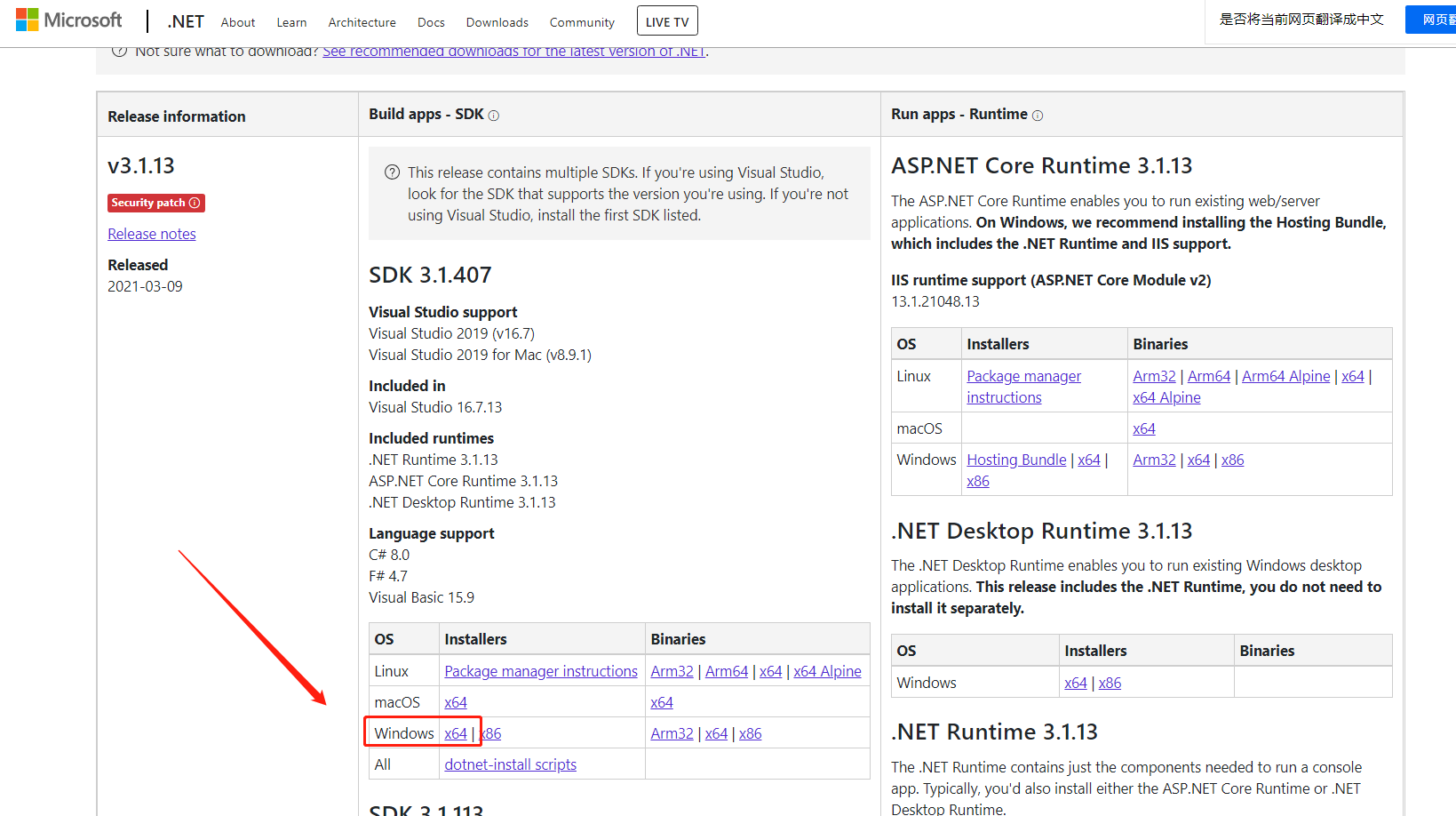Click the Microsoft logo

[x=69, y=19]
